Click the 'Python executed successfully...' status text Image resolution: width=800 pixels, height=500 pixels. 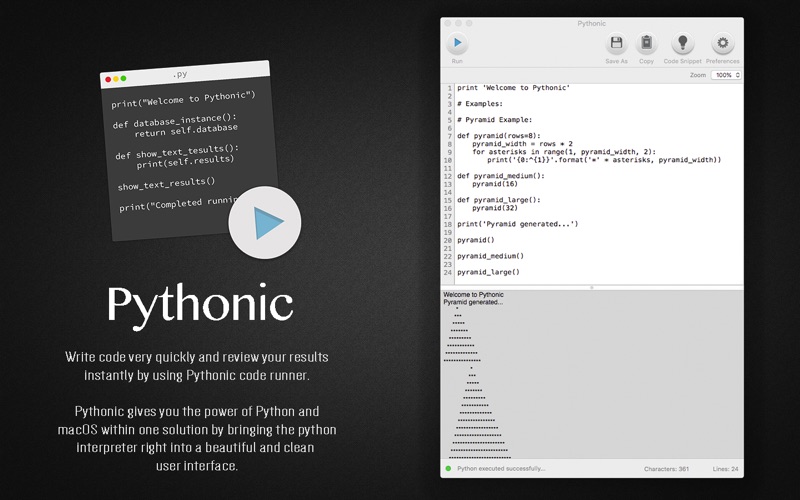[x=501, y=468]
